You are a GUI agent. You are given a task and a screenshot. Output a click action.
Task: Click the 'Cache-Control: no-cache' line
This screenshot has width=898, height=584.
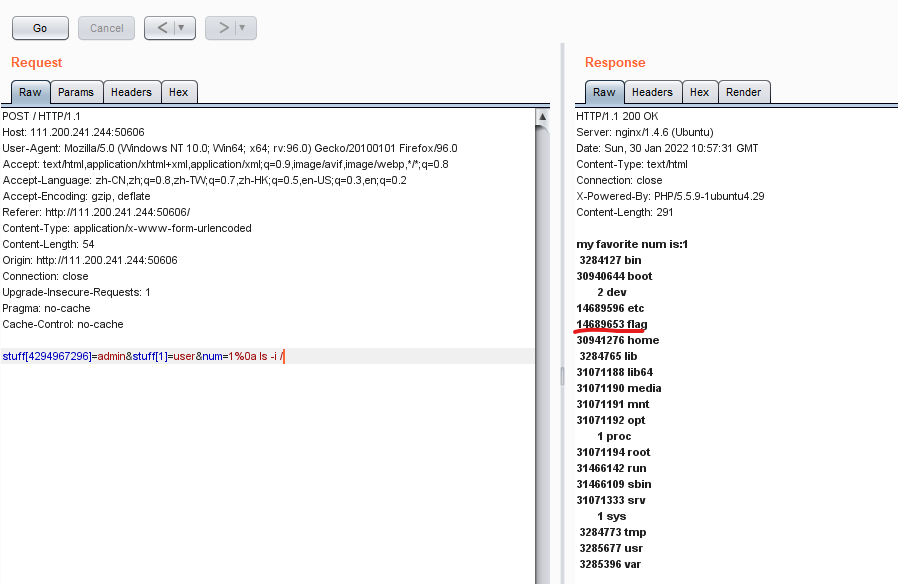pos(63,325)
